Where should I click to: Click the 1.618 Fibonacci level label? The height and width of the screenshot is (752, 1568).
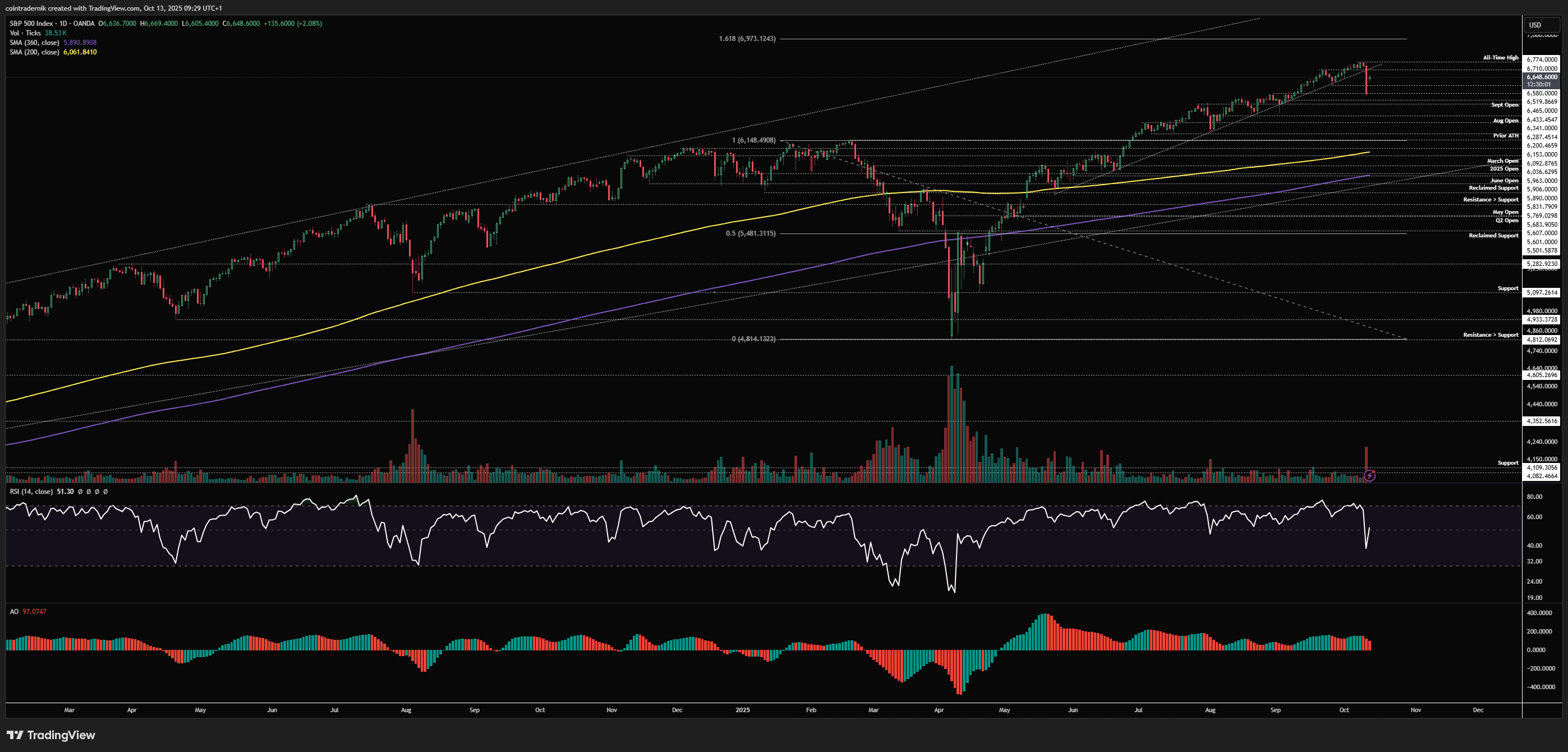pyautogui.click(x=747, y=38)
